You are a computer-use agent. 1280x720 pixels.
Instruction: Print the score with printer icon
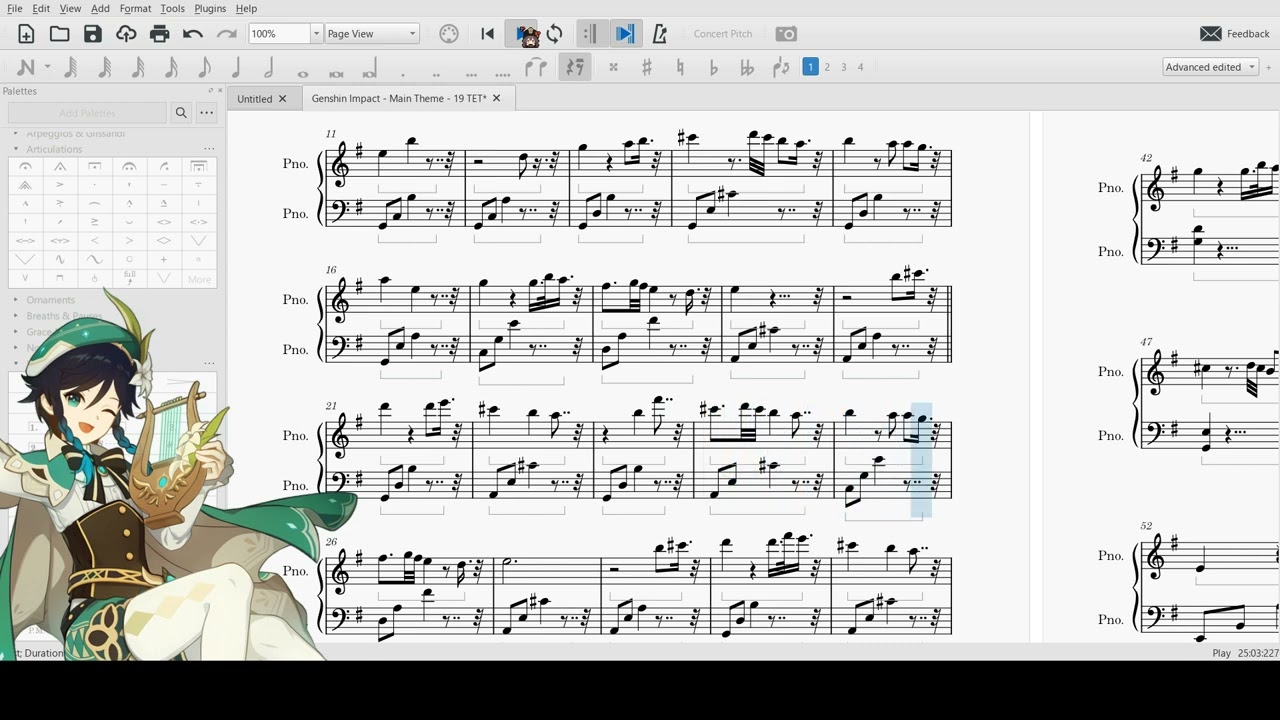pos(159,34)
